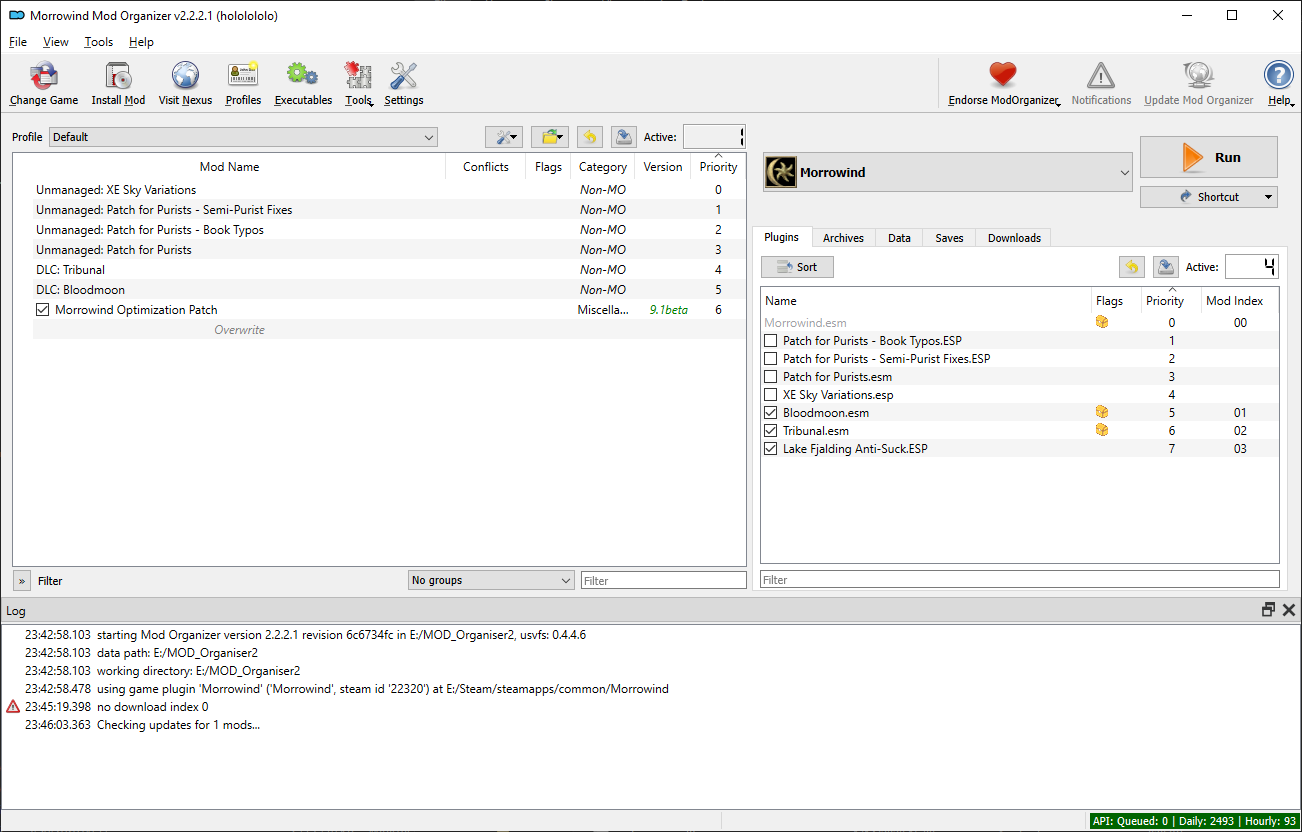1302x832 pixels.
Task: Undock the Log panel
Action: (x=1268, y=610)
